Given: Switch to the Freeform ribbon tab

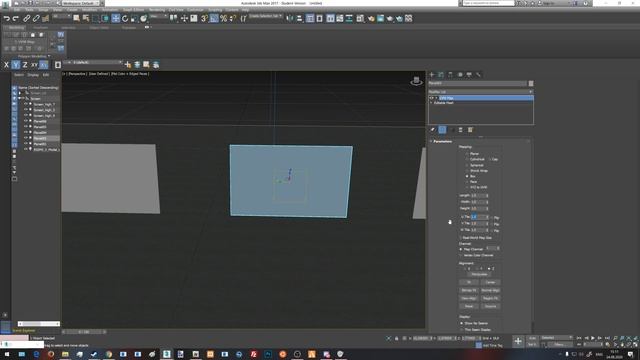Looking at the screenshot, I should coord(40,28).
